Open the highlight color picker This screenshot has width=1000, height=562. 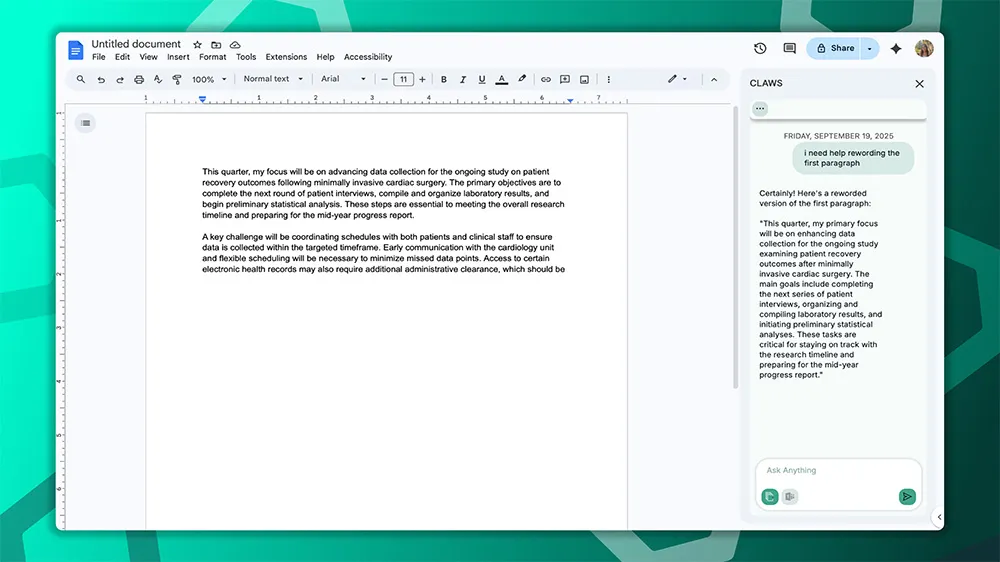(522, 80)
